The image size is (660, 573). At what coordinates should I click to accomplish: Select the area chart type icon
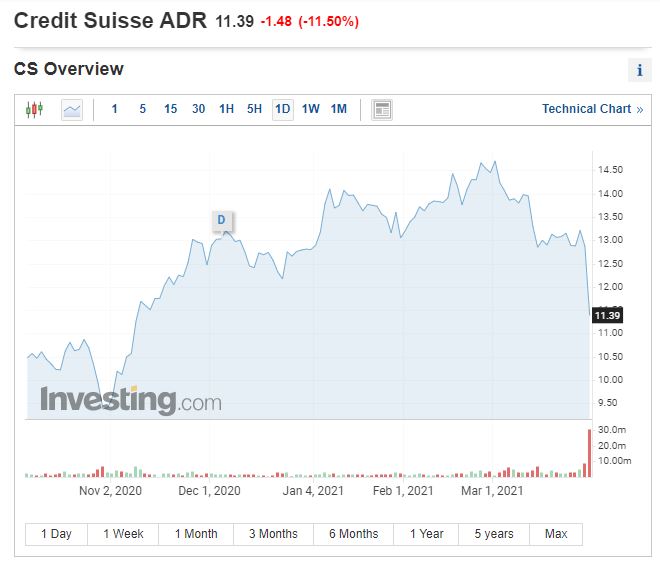[72, 110]
